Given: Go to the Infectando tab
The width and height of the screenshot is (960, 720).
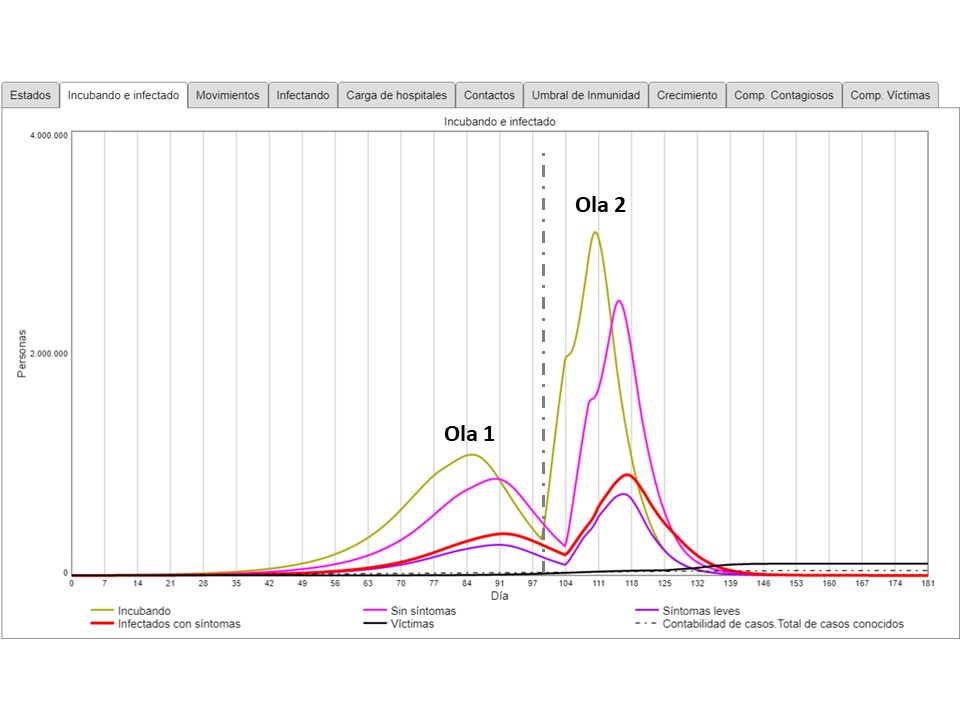Looking at the screenshot, I should click(303, 95).
